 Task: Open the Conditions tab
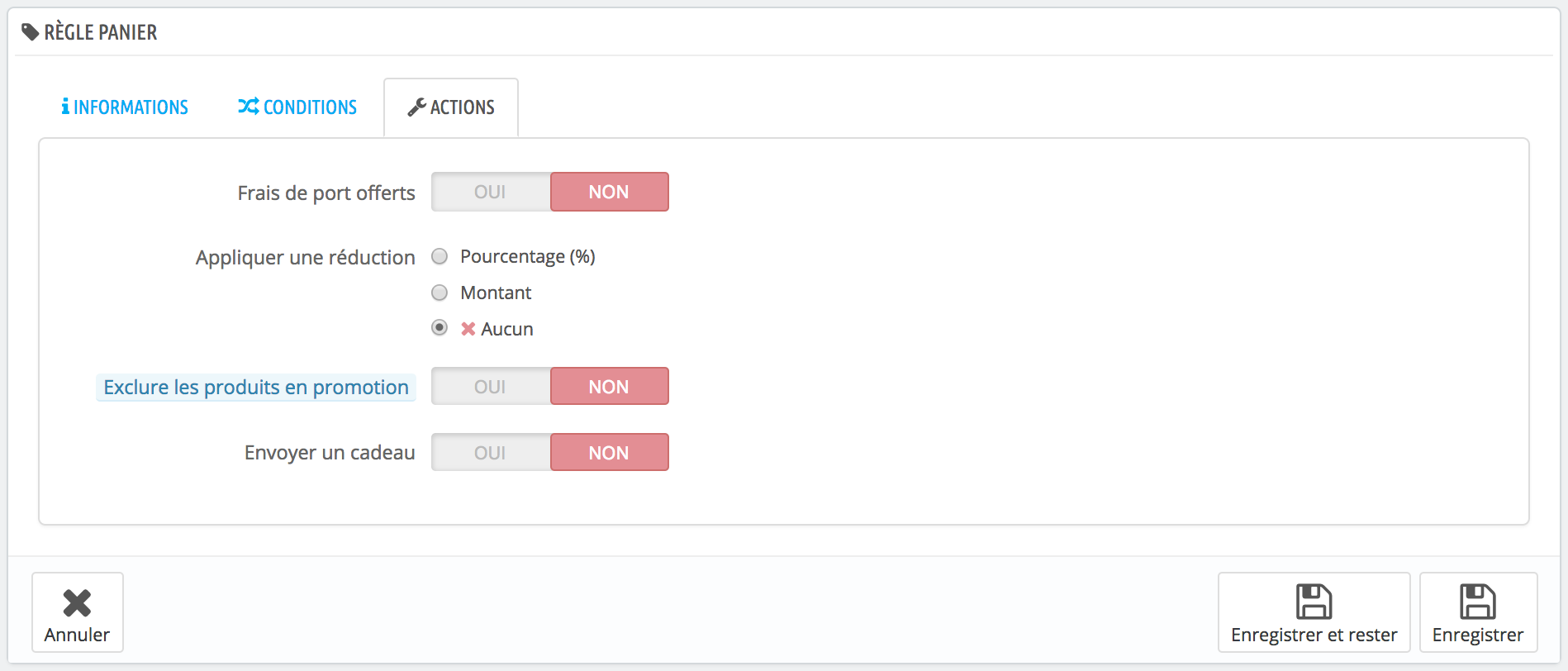(298, 107)
